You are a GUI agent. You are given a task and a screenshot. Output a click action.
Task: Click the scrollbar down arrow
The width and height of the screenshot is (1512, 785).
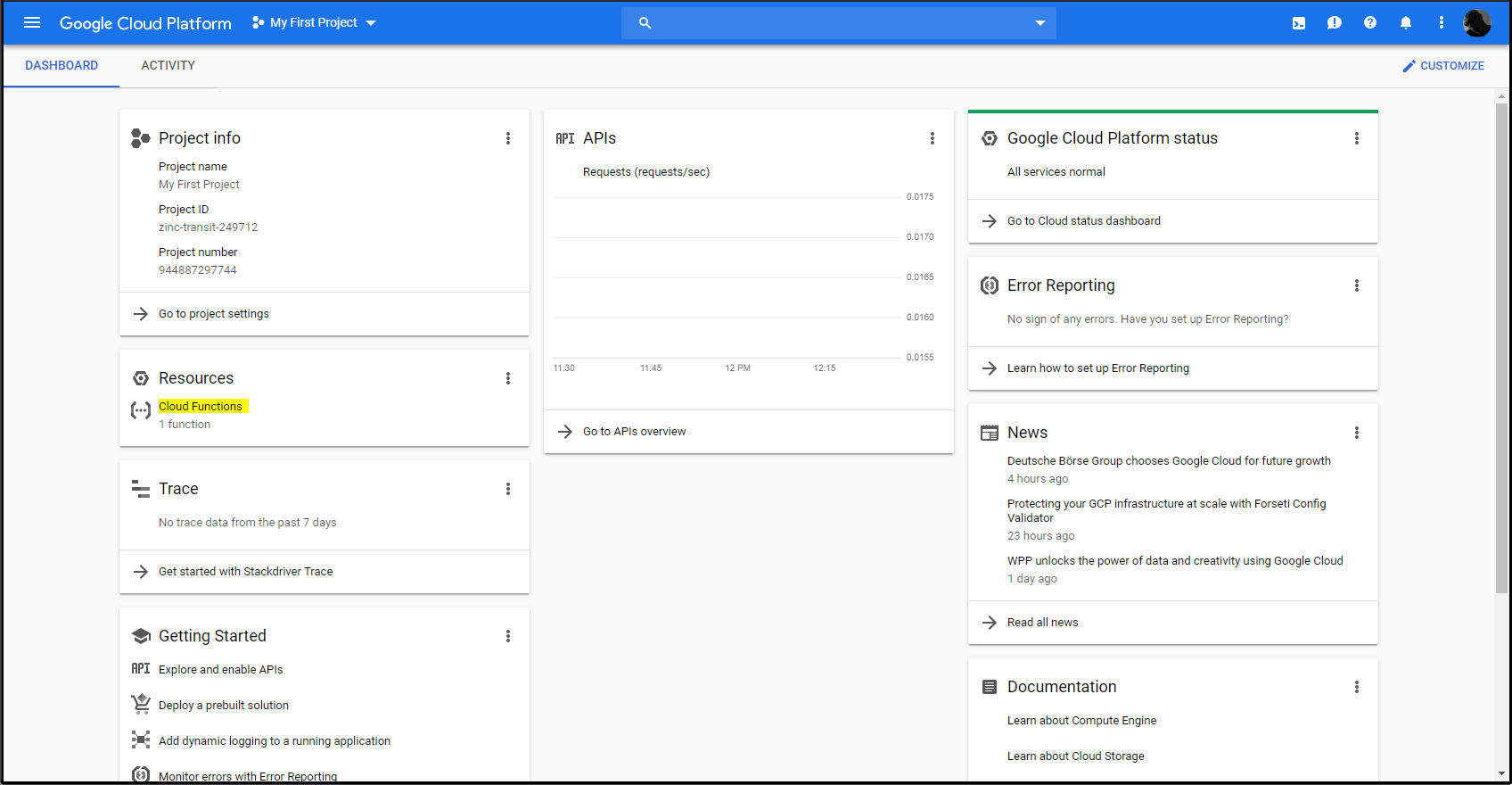pyautogui.click(x=1502, y=773)
